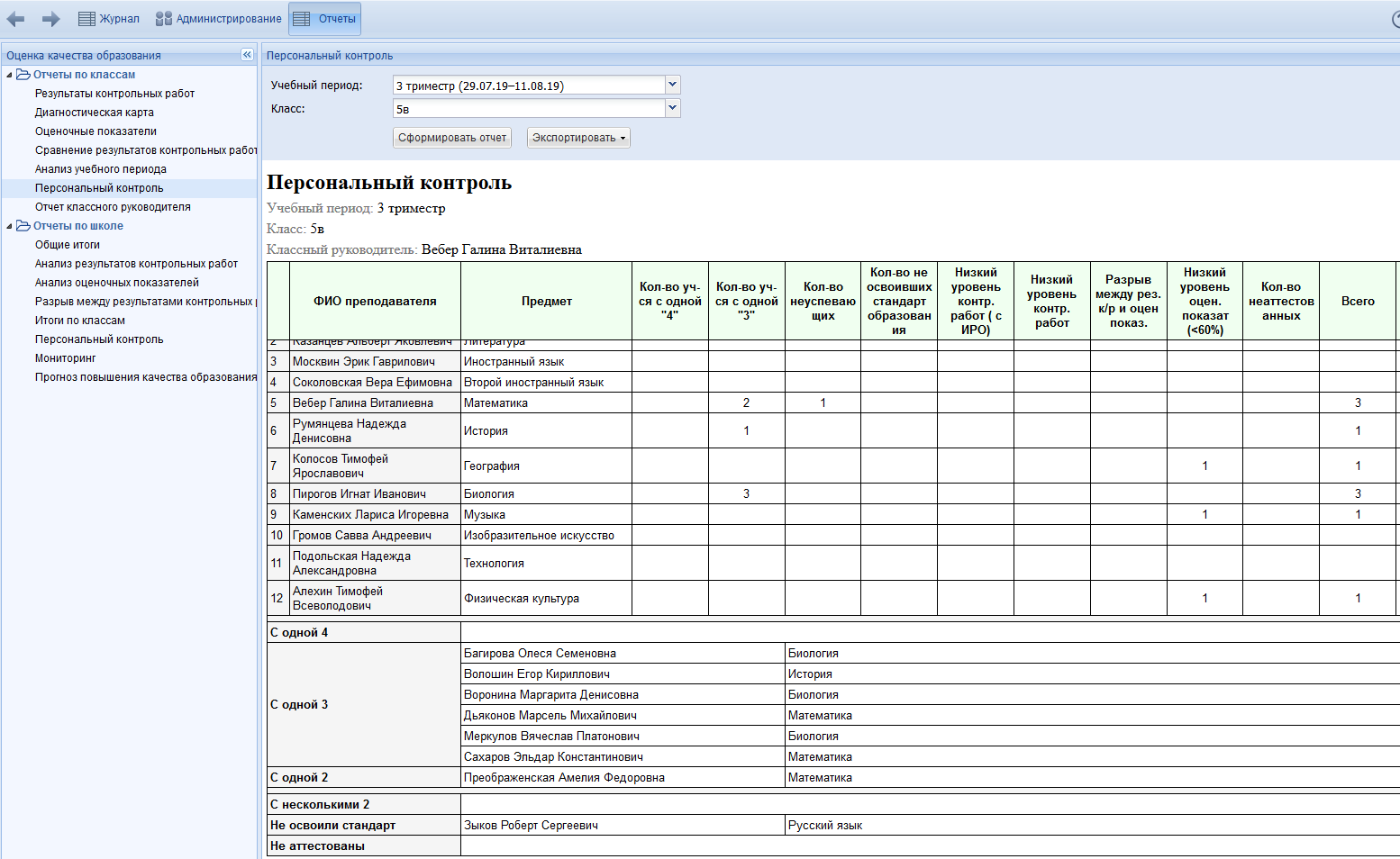1400x859 pixels.
Task: Click the Отчеты по классам folder icon
Action: (23, 75)
